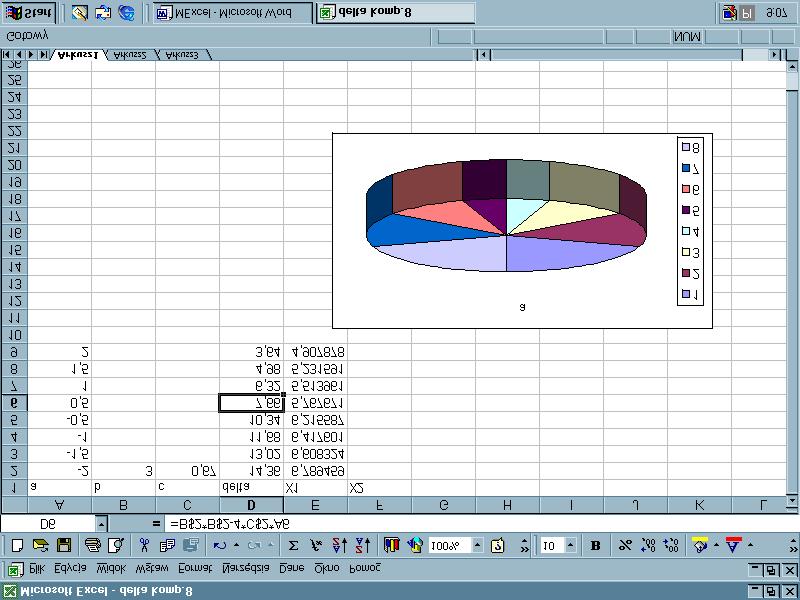This screenshot has width=800, height=600.
Task: Click the Decrease Decimal icon
Action: click(x=671, y=545)
